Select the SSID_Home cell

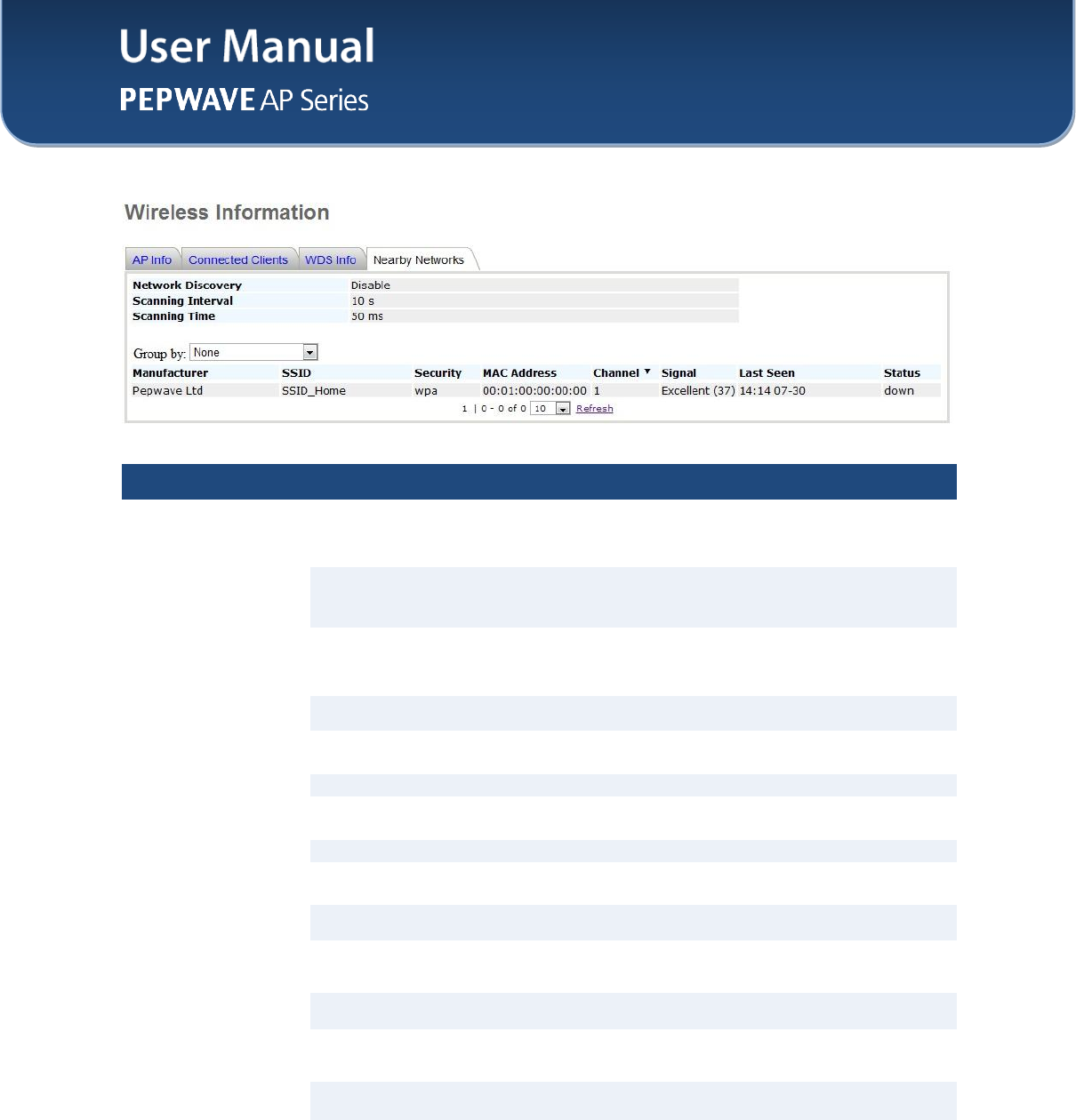314,391
